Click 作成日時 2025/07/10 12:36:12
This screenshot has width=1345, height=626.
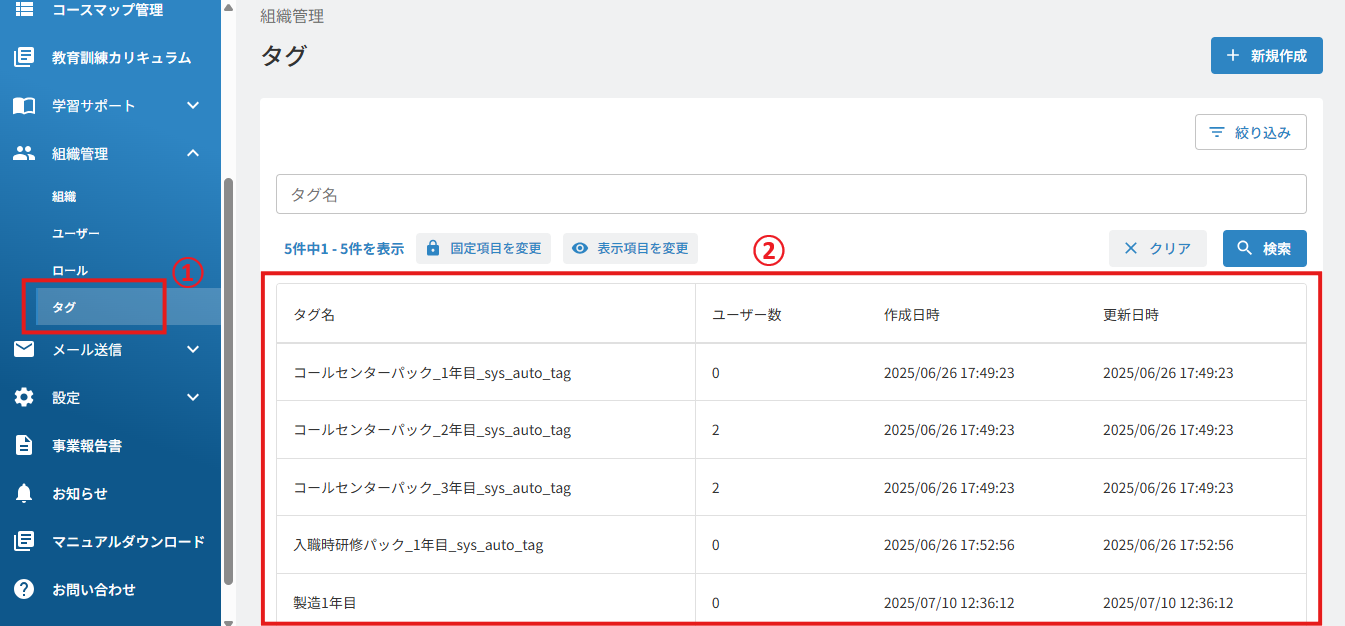tap(949, 603)
